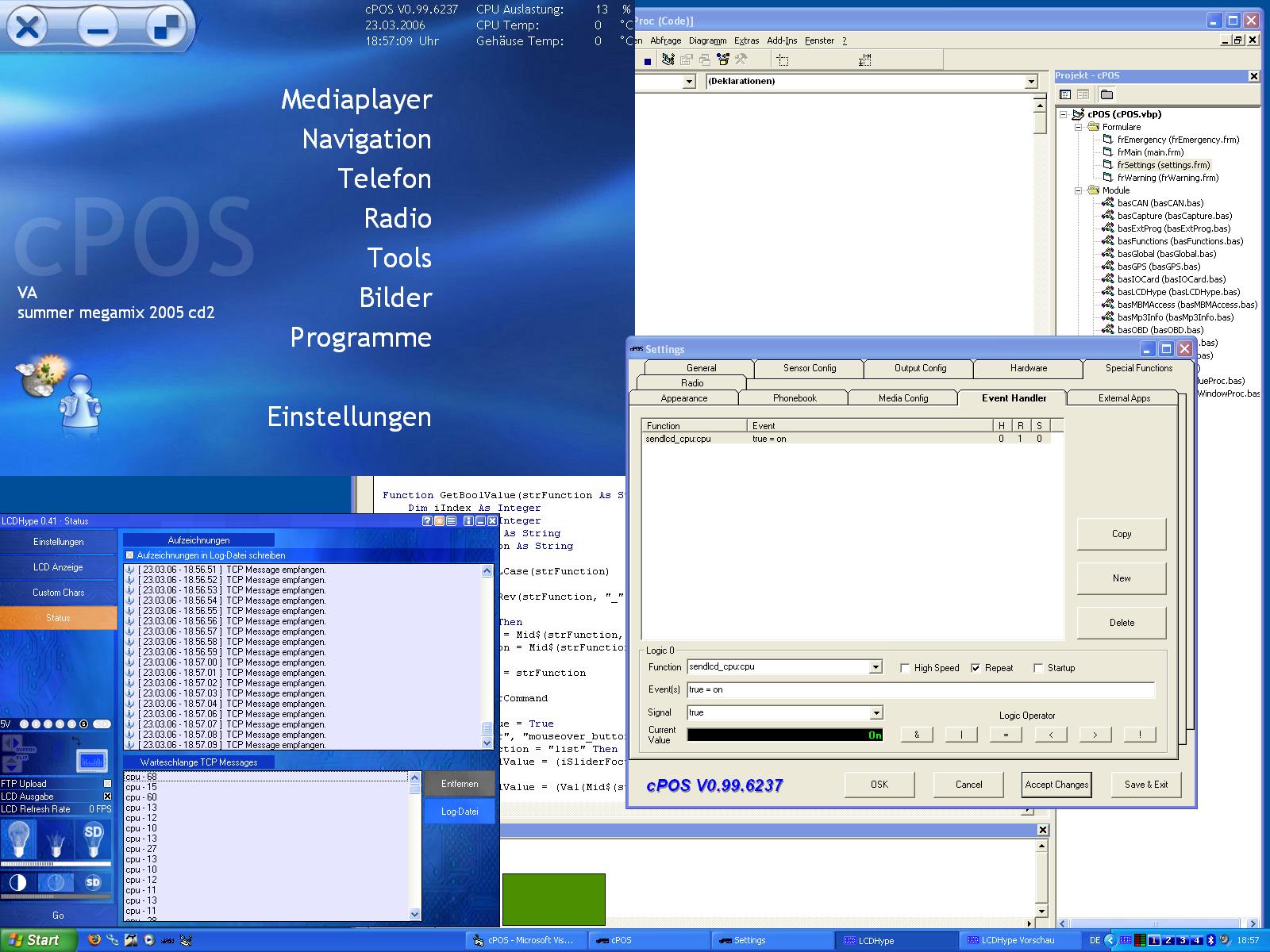Click the Windows Start button
This screenshot has width=1270, height=952.
(x=38, y=940)
